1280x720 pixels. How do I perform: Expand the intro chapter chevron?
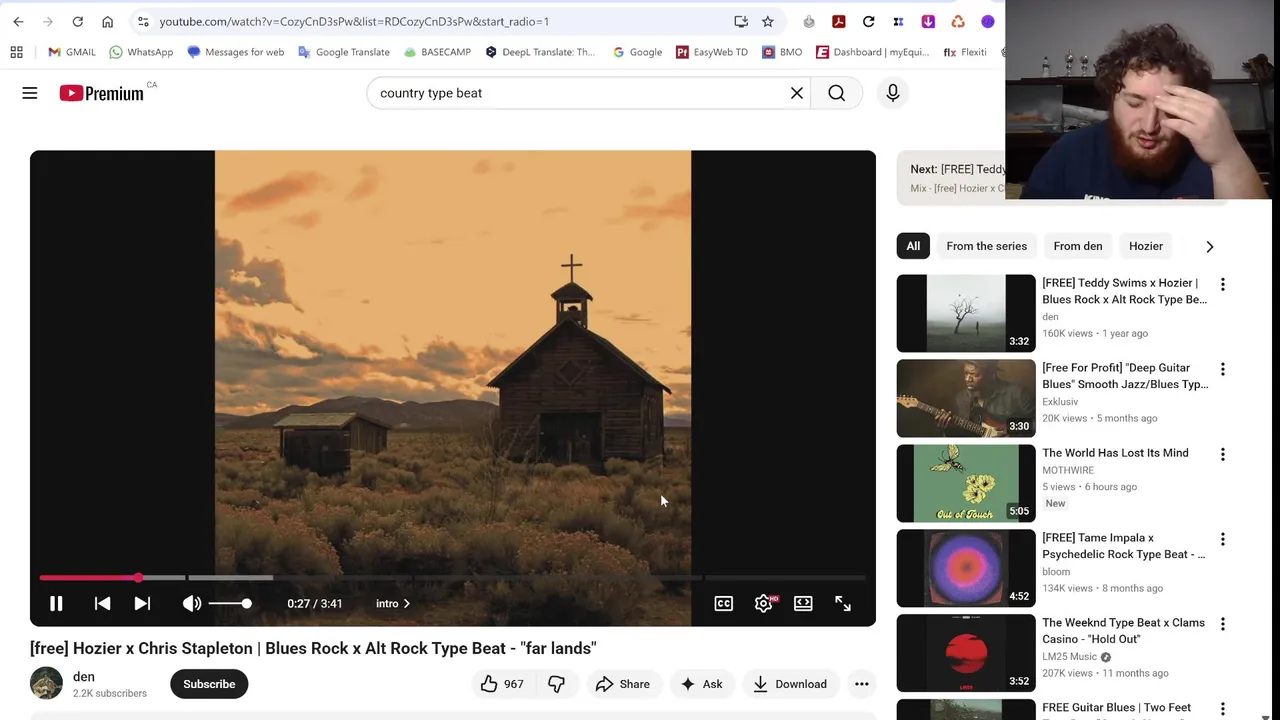406,603
